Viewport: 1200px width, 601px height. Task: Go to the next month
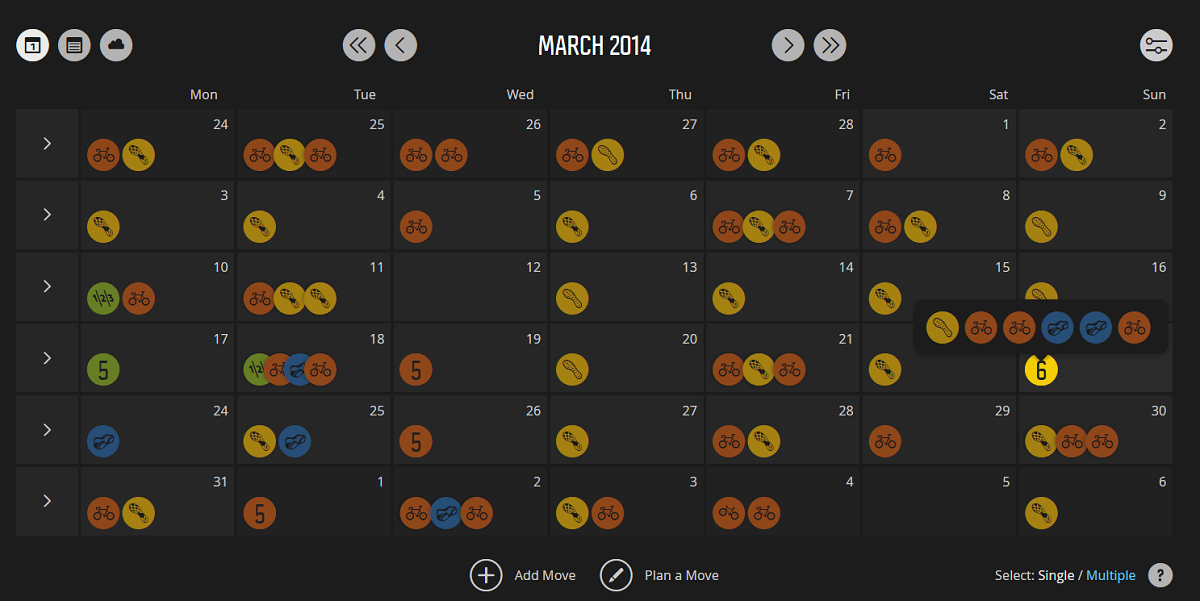pyautogui.click(x=788, y=45)
